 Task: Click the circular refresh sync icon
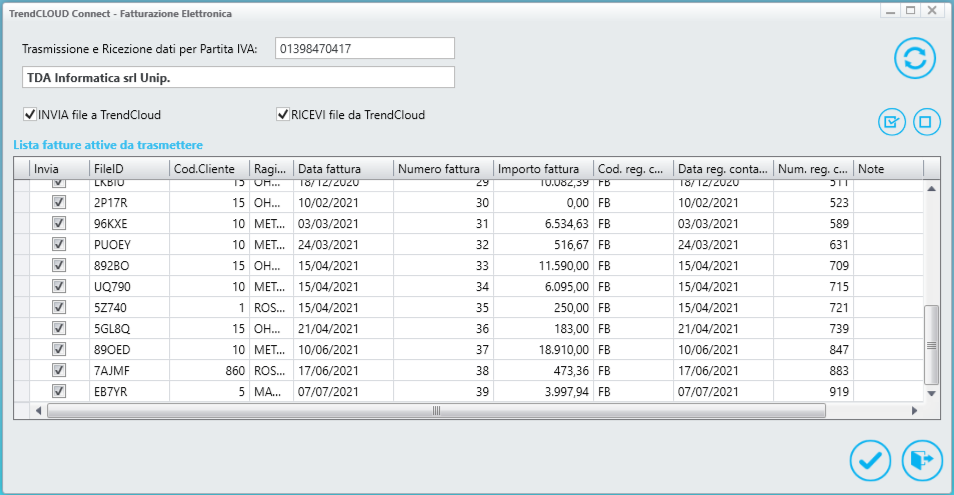[x=914, y=58]
